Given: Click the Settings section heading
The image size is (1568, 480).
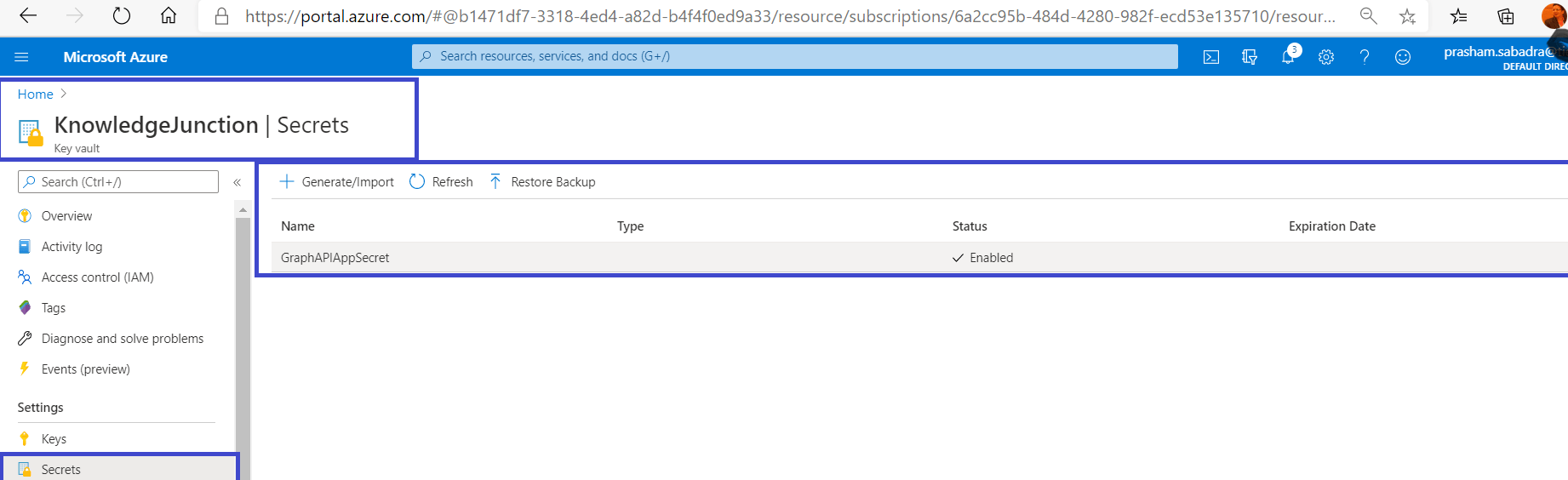Looking at the screenshot, I should point(41,408).
